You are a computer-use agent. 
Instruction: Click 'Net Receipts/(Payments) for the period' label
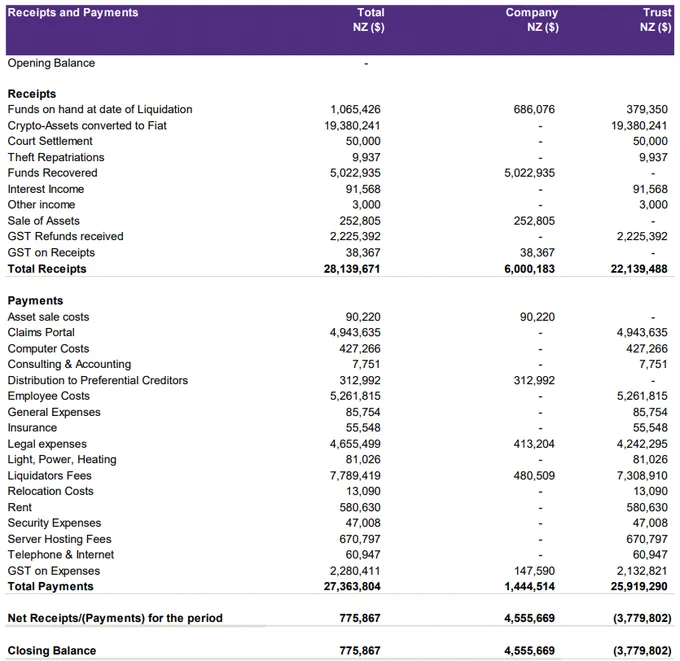pyautogui.click(x=115, y=618)
